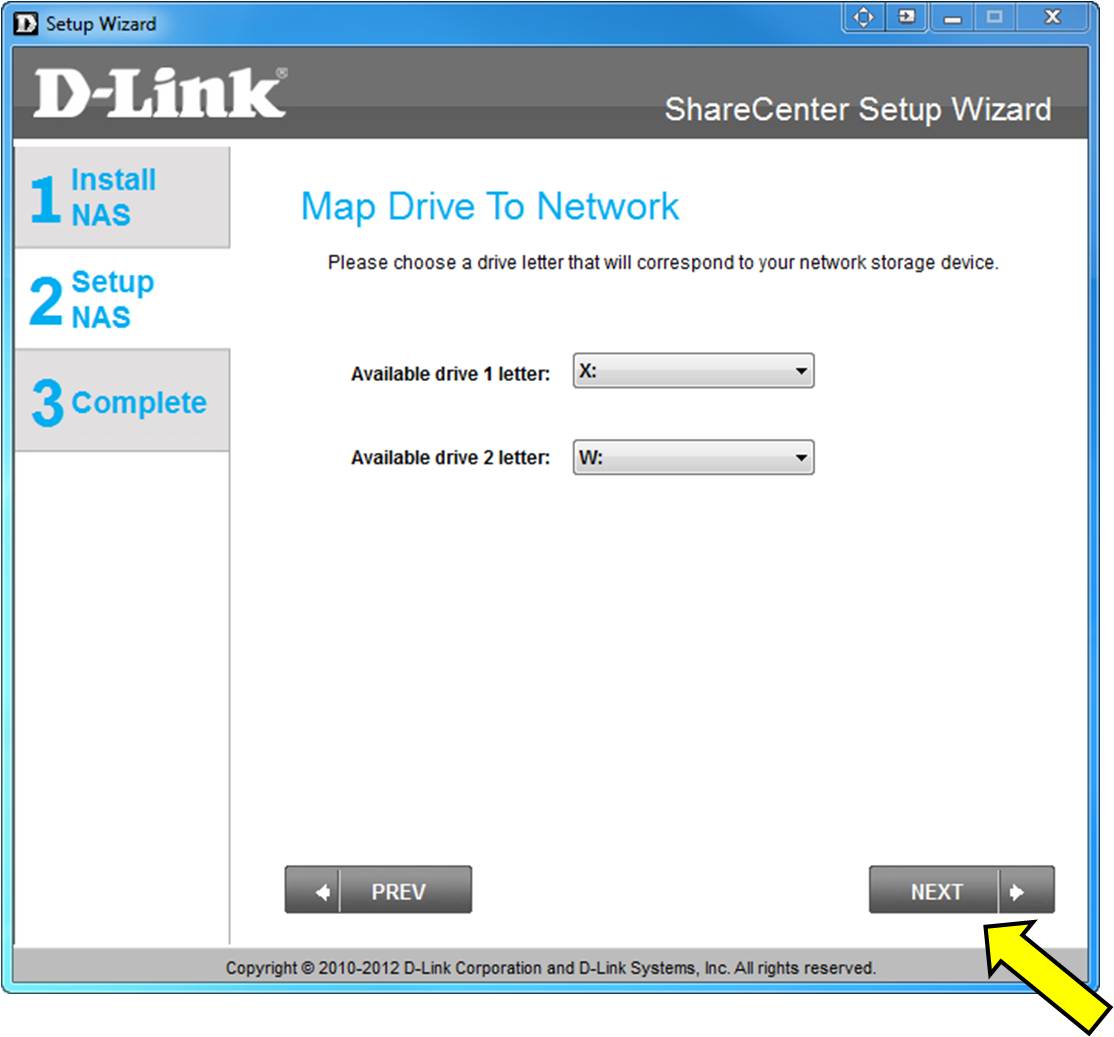Click the maximize button of Setup Wizard
This screenshot has height=1037, width=1114.
tap(995, 18)
